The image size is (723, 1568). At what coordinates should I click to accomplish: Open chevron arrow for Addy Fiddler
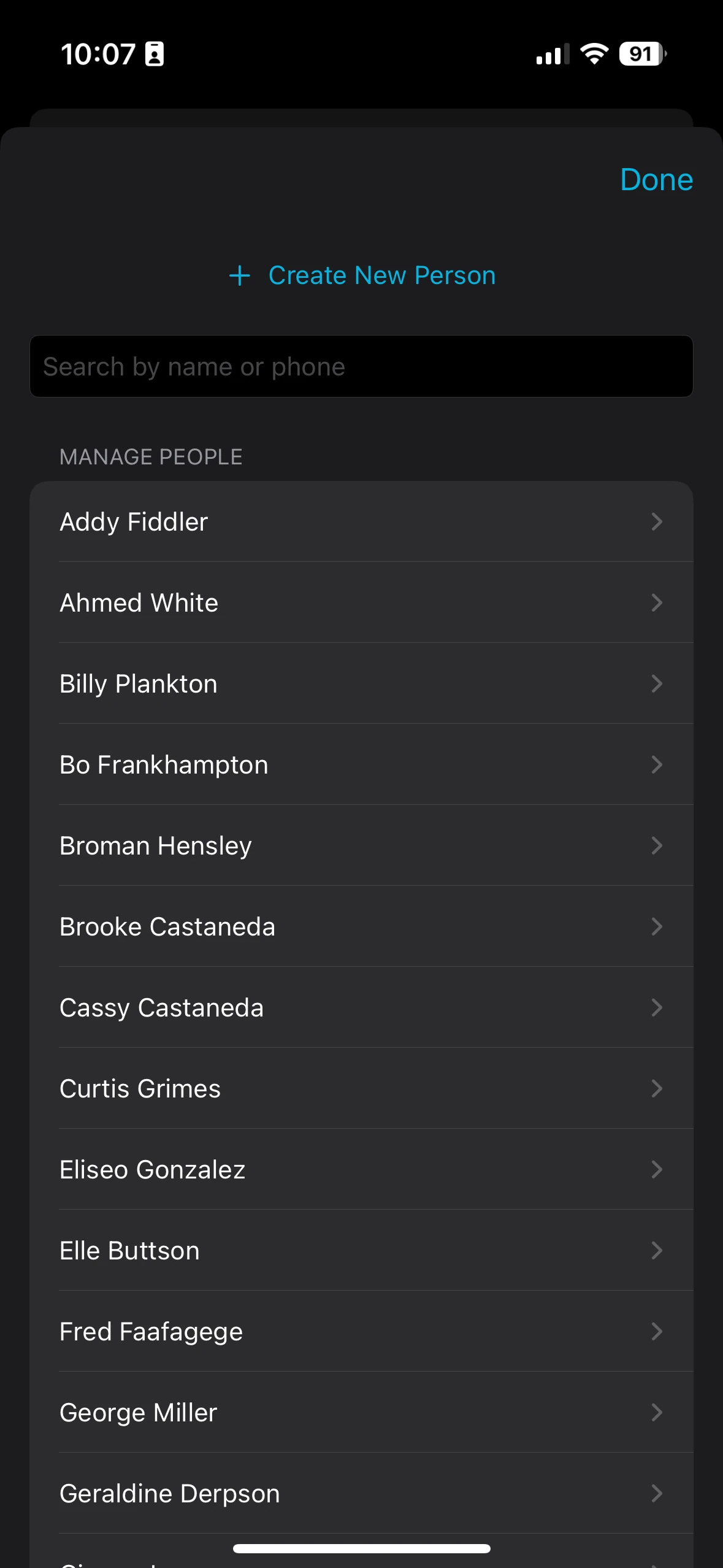pyautogui.click(x=657, y=521)
